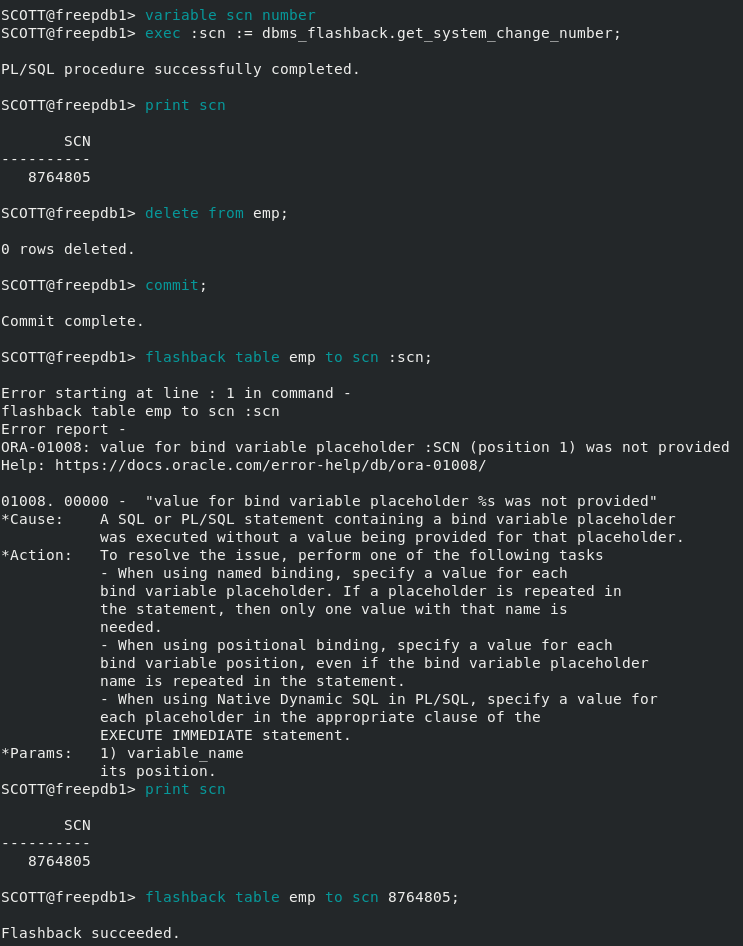The width and height of the screenshot is (743, 946).
Task: Click the 'EXECUTE IMMEDIATE statement.' text
Action: pos(225,735)
